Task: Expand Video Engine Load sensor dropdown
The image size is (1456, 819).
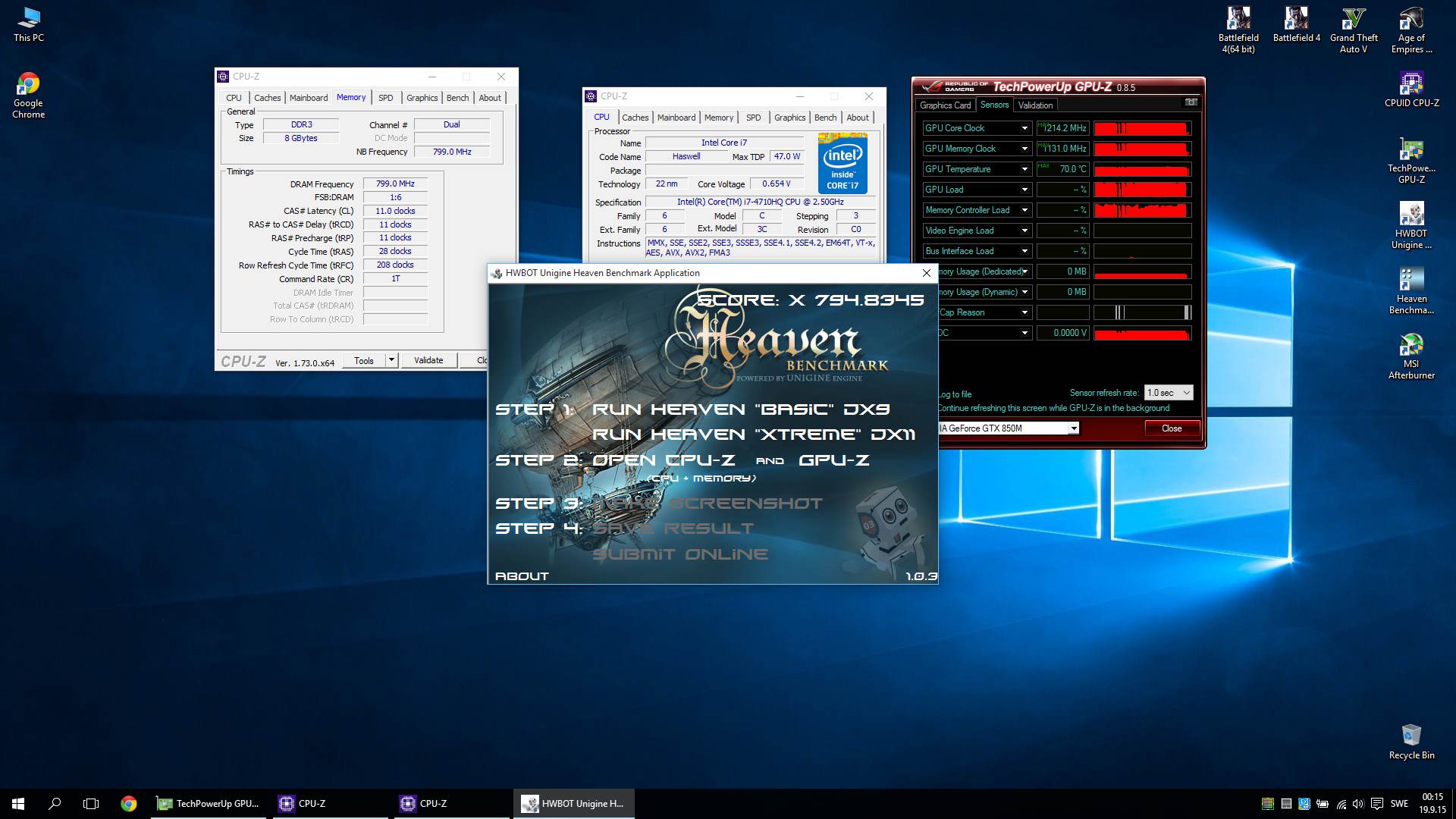Action: click(1025, 231)
